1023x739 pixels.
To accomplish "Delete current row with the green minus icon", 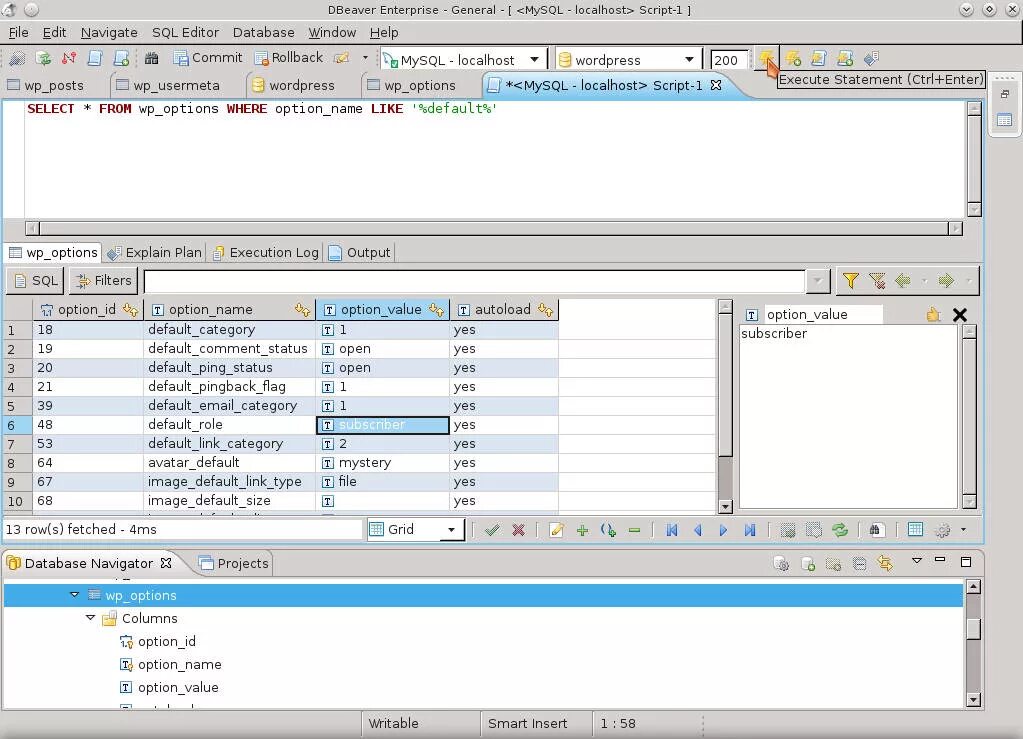I will (x=634, y=530).
